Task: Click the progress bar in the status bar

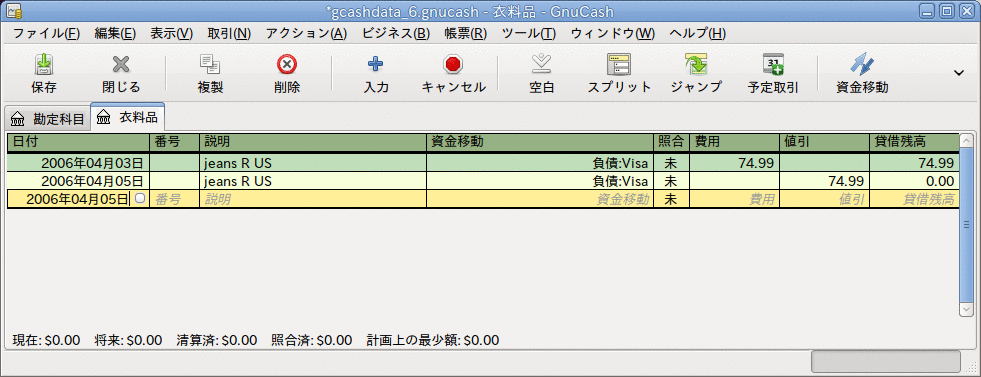Action: [x=886, y=361]
